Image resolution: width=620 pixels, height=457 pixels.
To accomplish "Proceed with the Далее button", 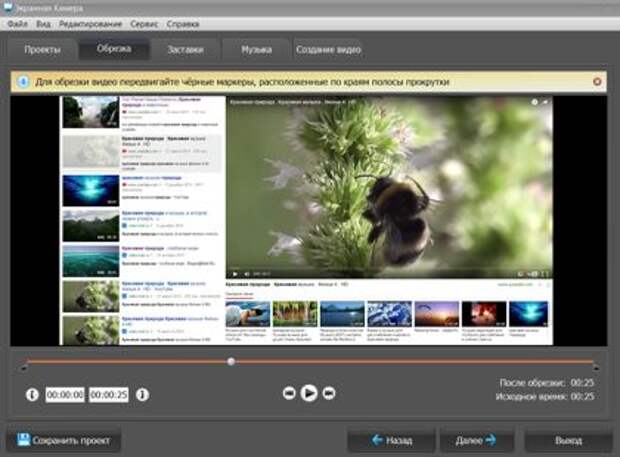I will click(x=476, y=440).
